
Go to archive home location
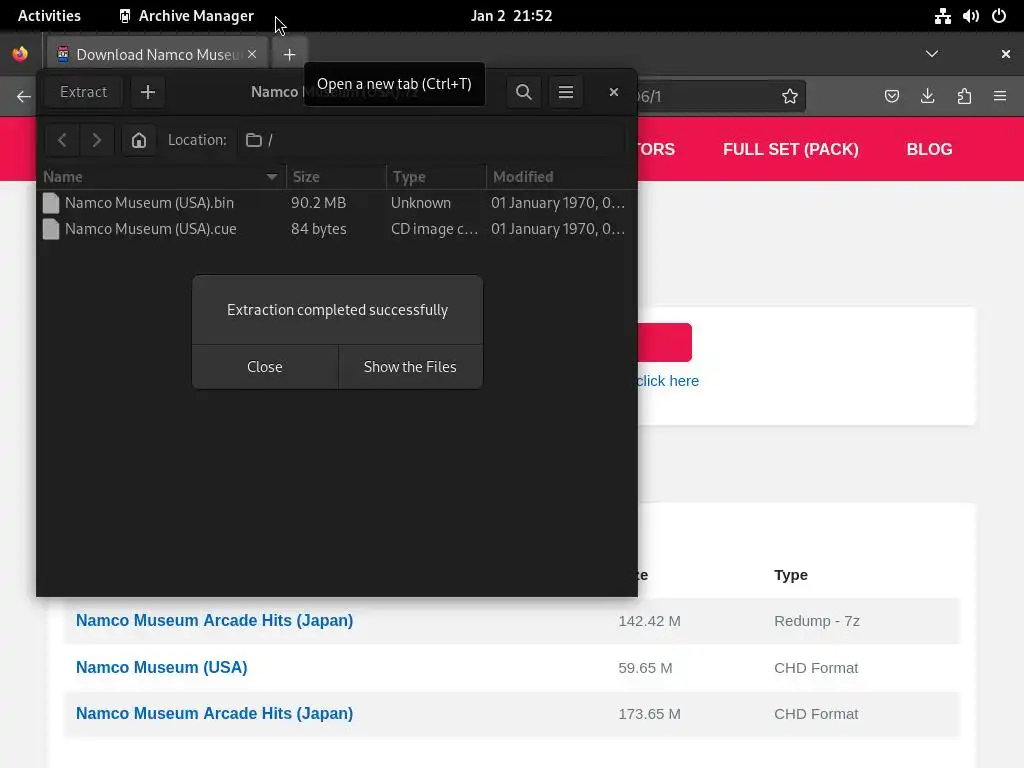click(x=138, y=140)
